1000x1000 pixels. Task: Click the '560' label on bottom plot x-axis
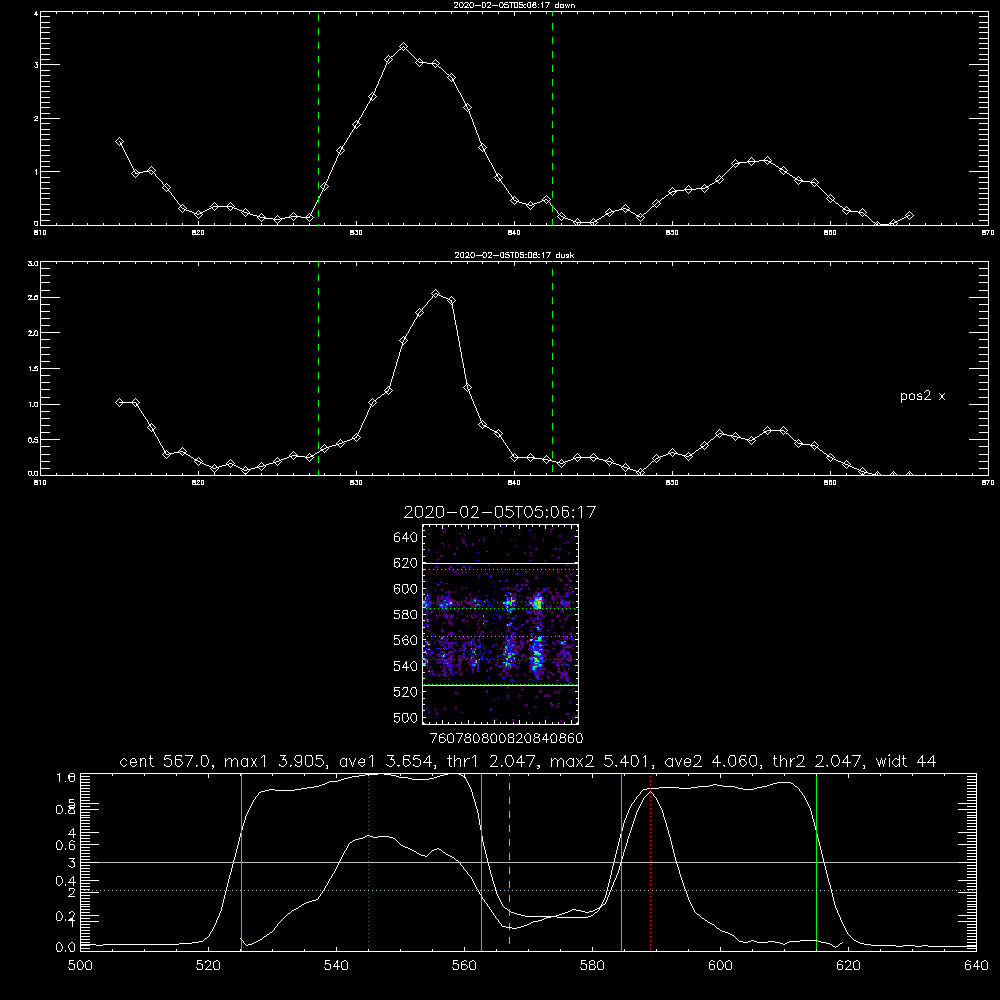(464, 966)
